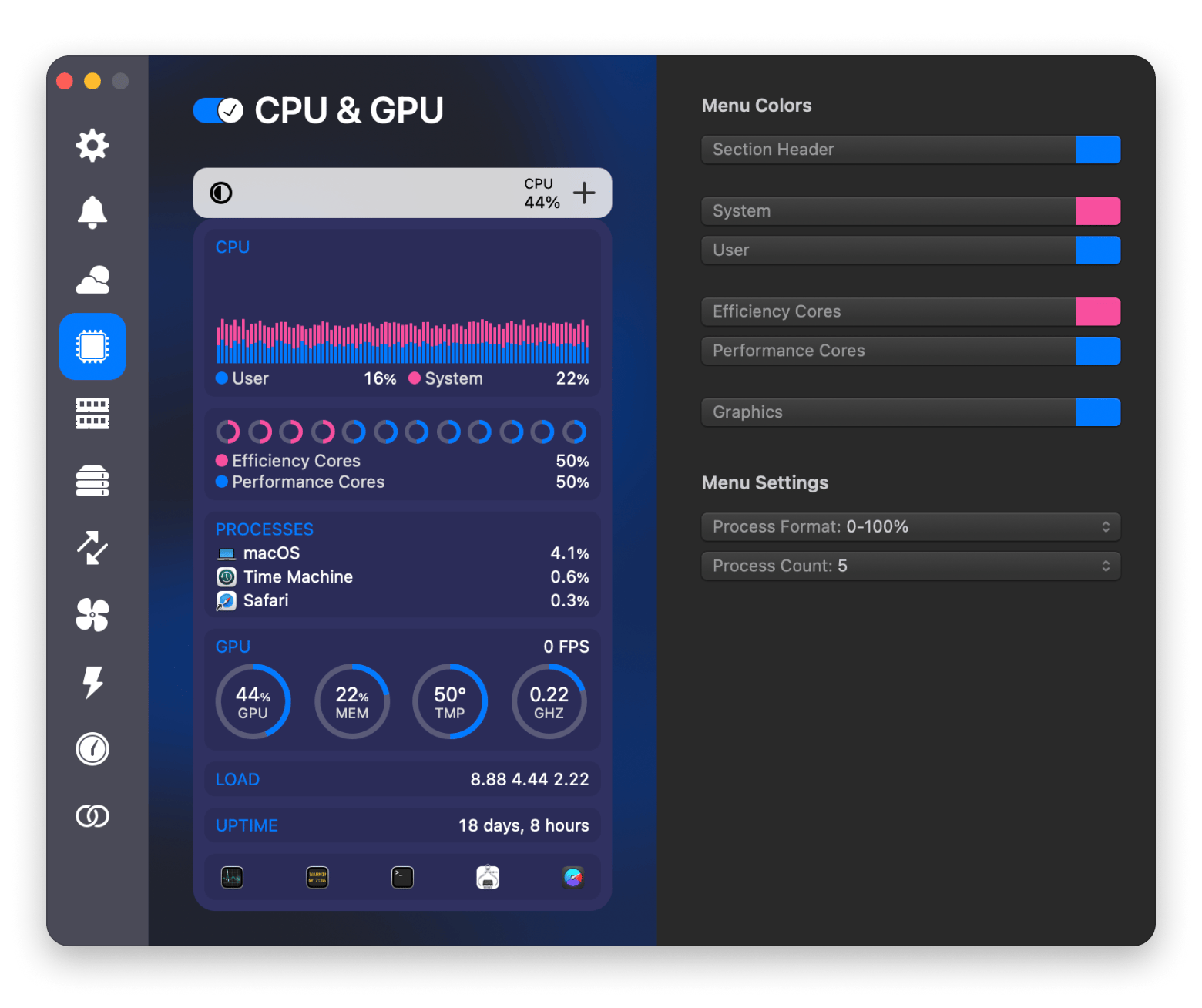Open the Process Format dropdown
Screen dimensions: 1202x1008
pos(910,527)
